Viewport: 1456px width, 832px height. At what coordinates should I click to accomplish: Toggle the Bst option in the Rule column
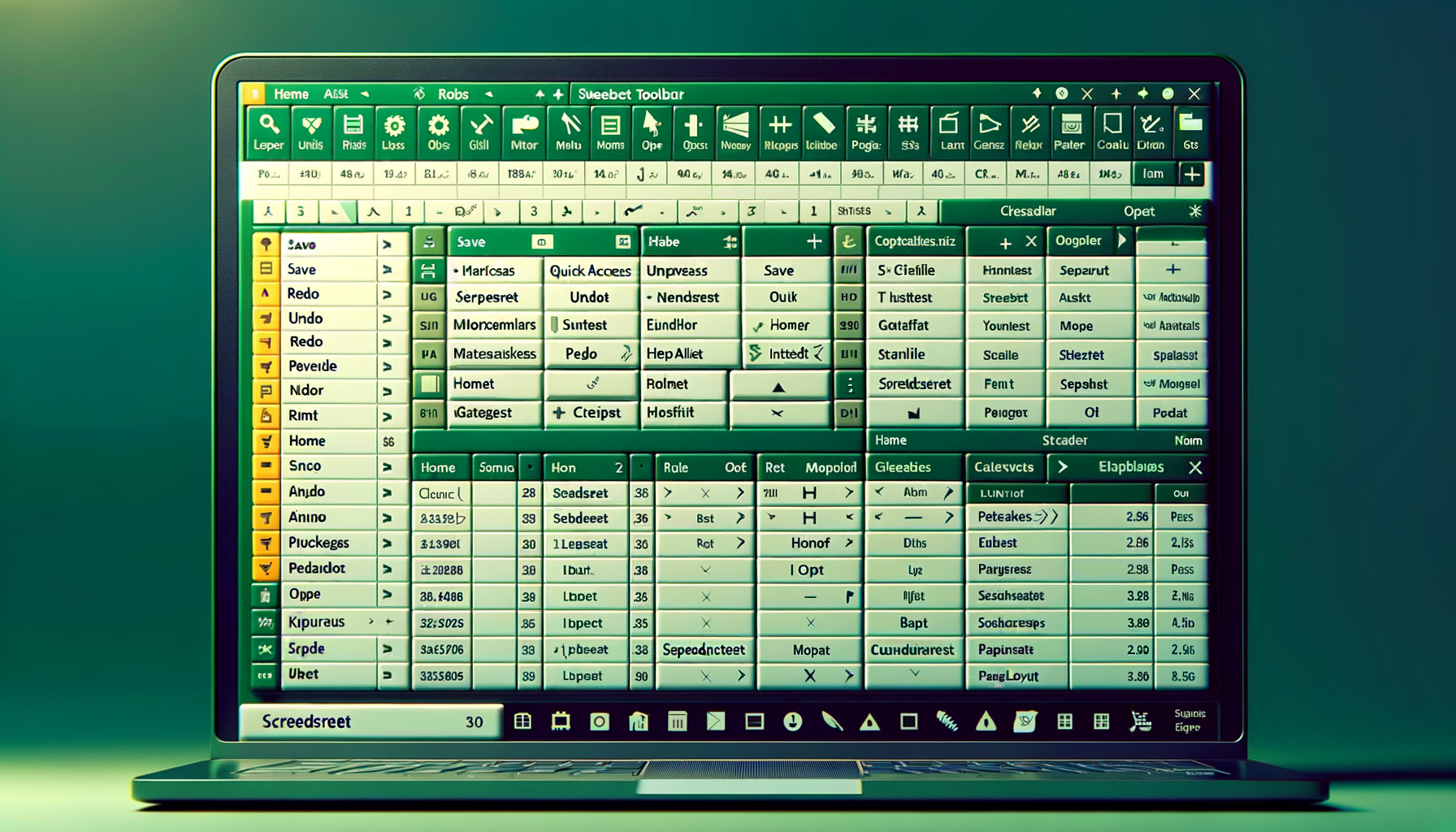tap(706, 517)
